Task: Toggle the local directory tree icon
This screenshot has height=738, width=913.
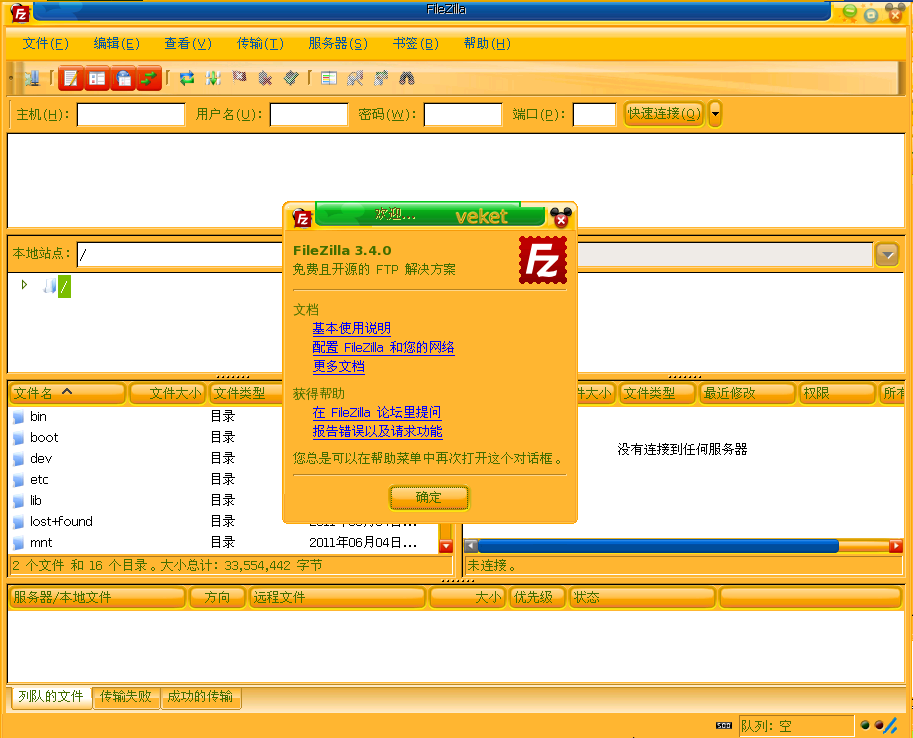Action: (x=97, y=78)
